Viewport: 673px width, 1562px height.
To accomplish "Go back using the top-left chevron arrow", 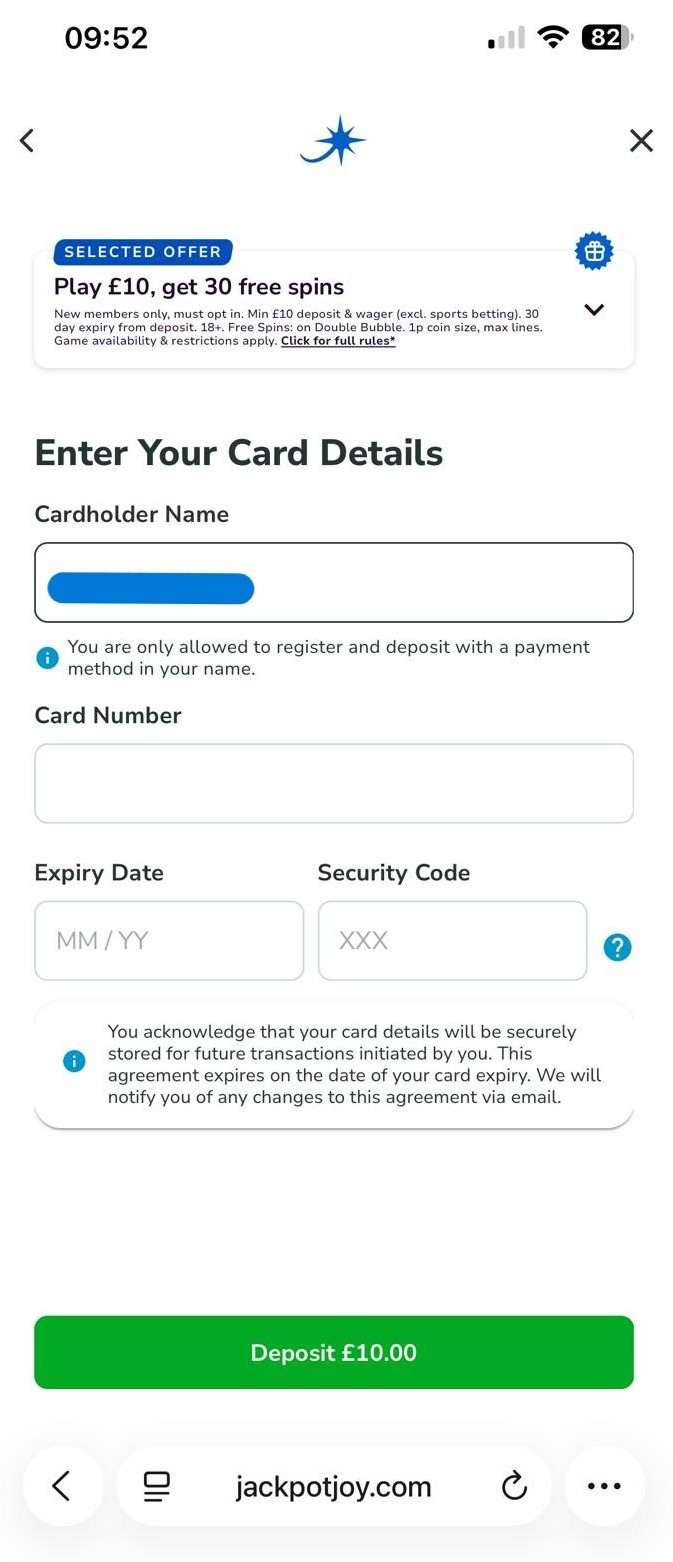I will tap(26, 140).
